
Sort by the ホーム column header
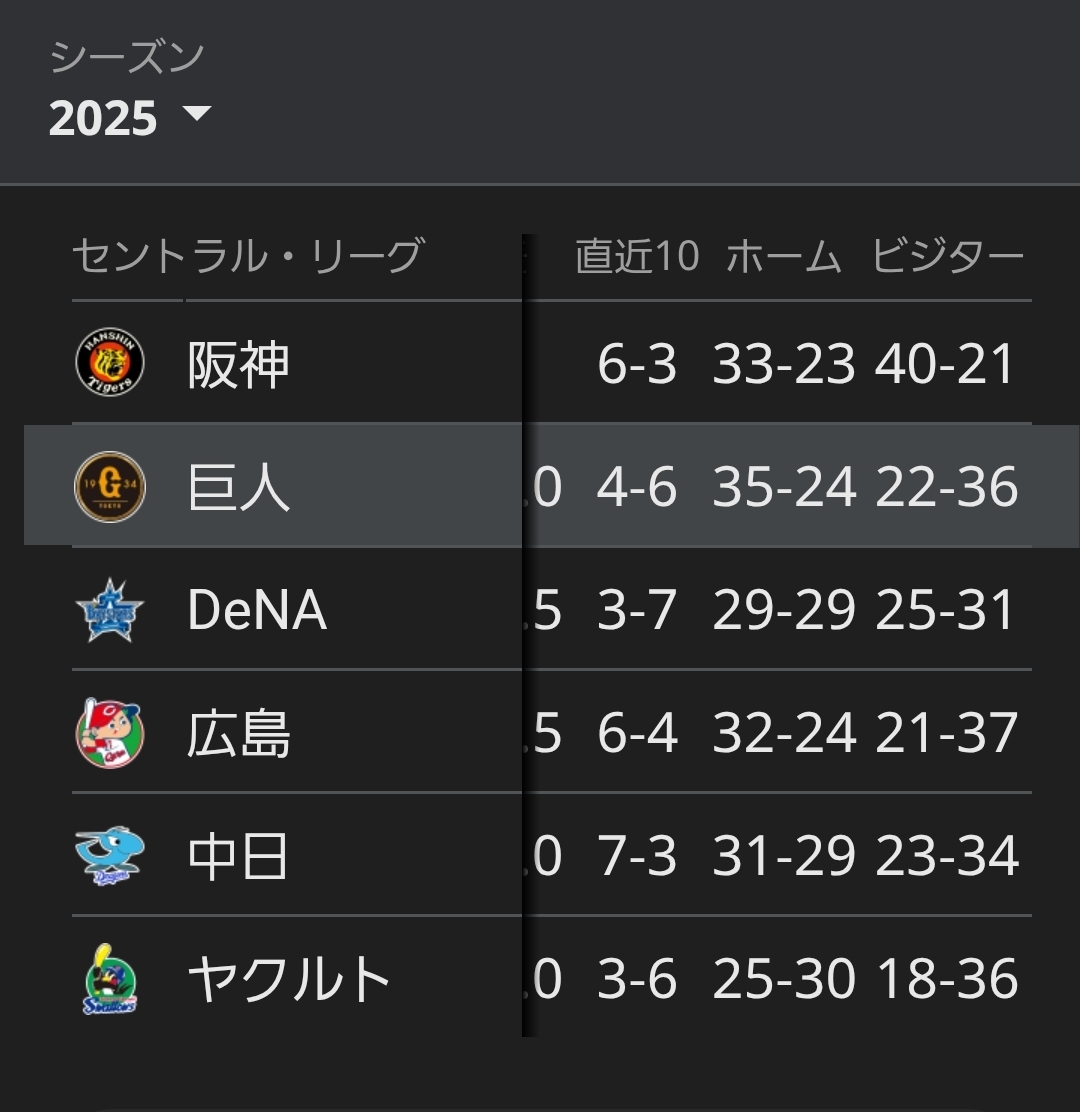coord(784,257)
